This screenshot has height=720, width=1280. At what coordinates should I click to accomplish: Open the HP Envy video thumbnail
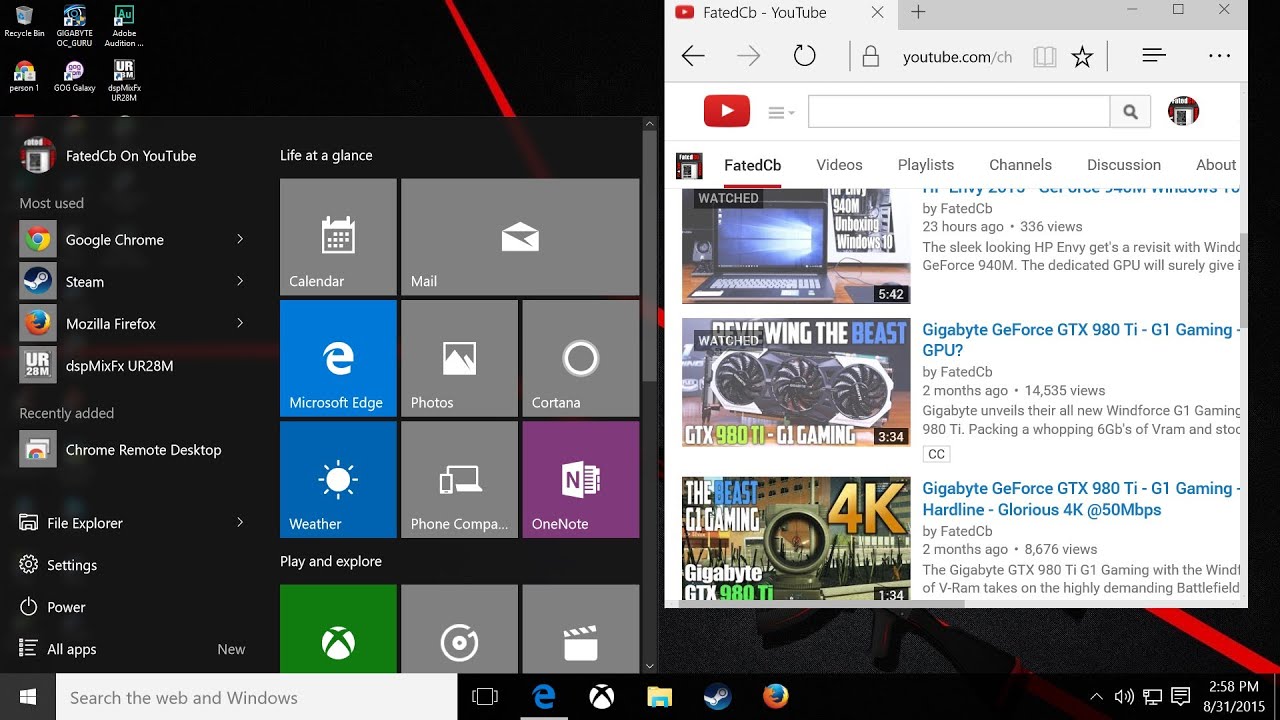(x=796, y=246)
